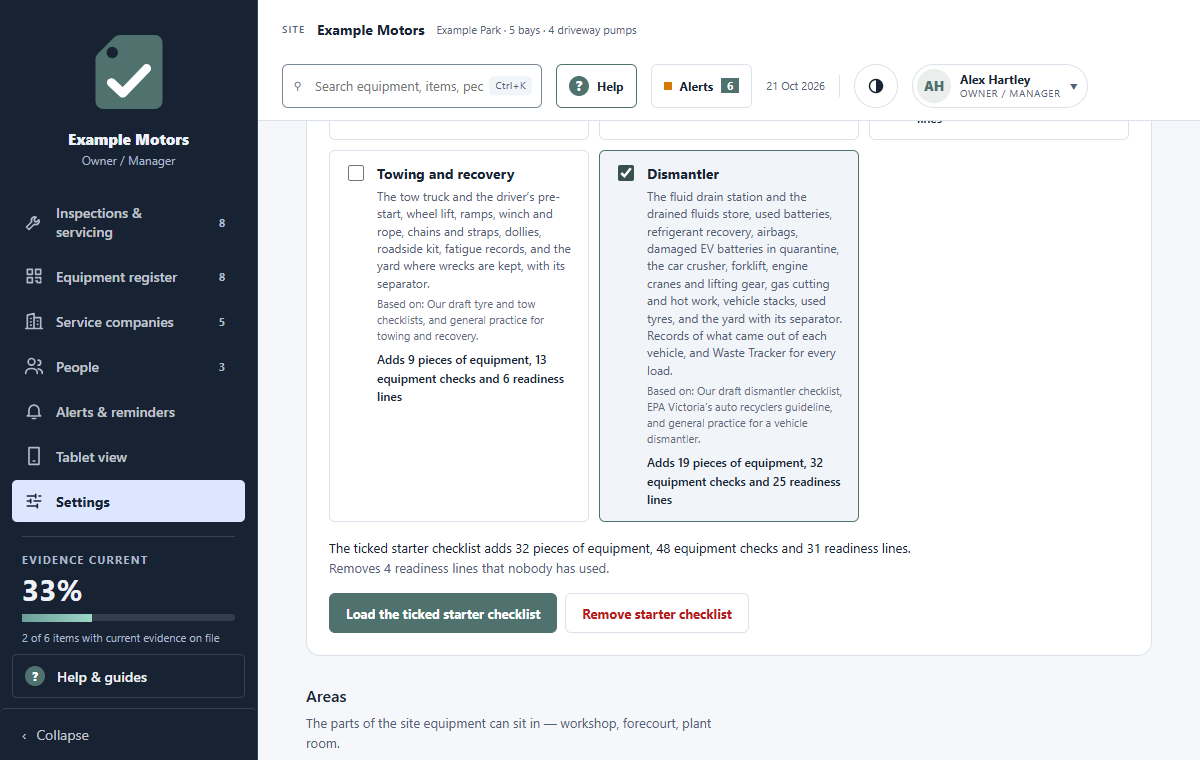1200x760 pixels.
Task: Click the Areas section heading
Action: [326, 696]
